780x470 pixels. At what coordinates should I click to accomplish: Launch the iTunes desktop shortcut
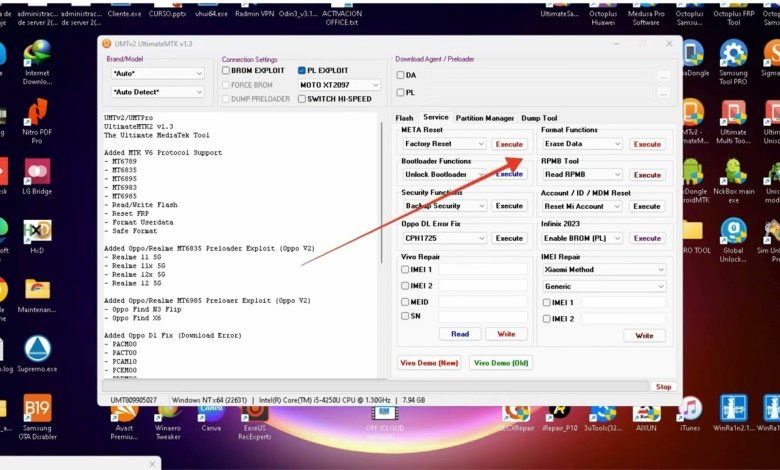click(x=690, y=410)
